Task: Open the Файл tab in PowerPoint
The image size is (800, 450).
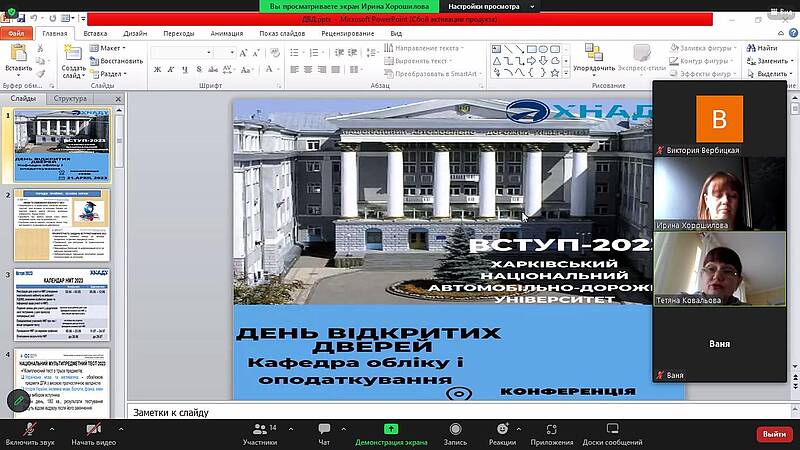Action: (x=16, y=33)
